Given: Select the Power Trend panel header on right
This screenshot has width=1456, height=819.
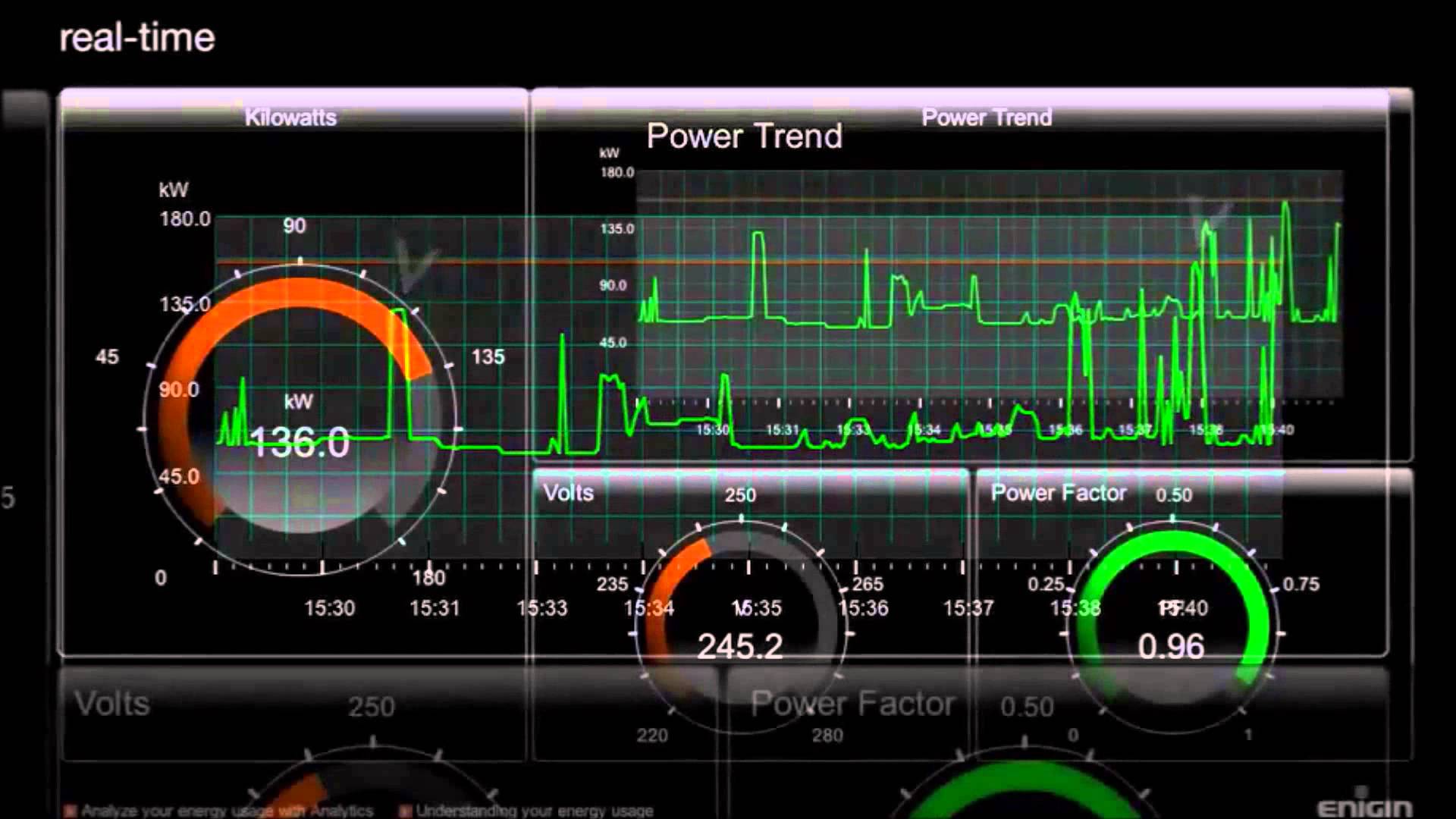Looking at the screenshot, I should click(986, 118).
